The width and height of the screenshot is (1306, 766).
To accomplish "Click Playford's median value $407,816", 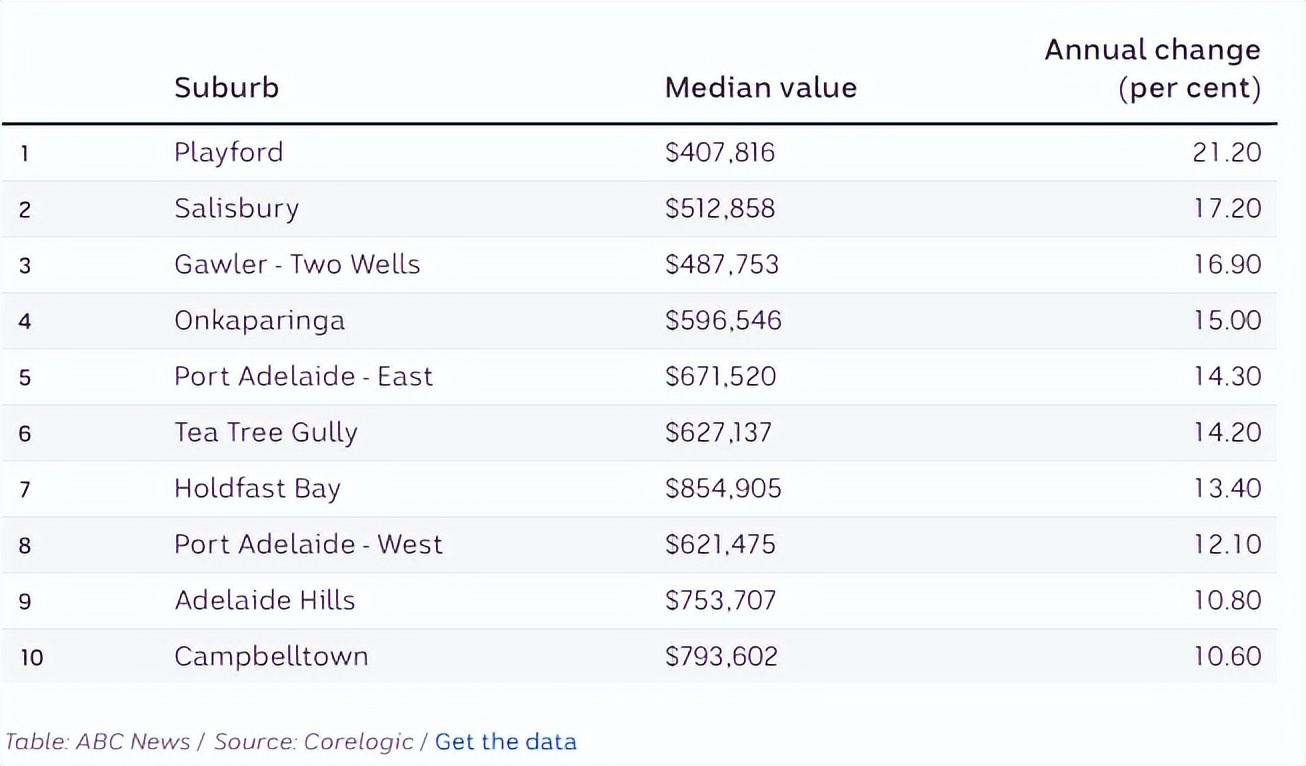I will (x=720, y=152).
